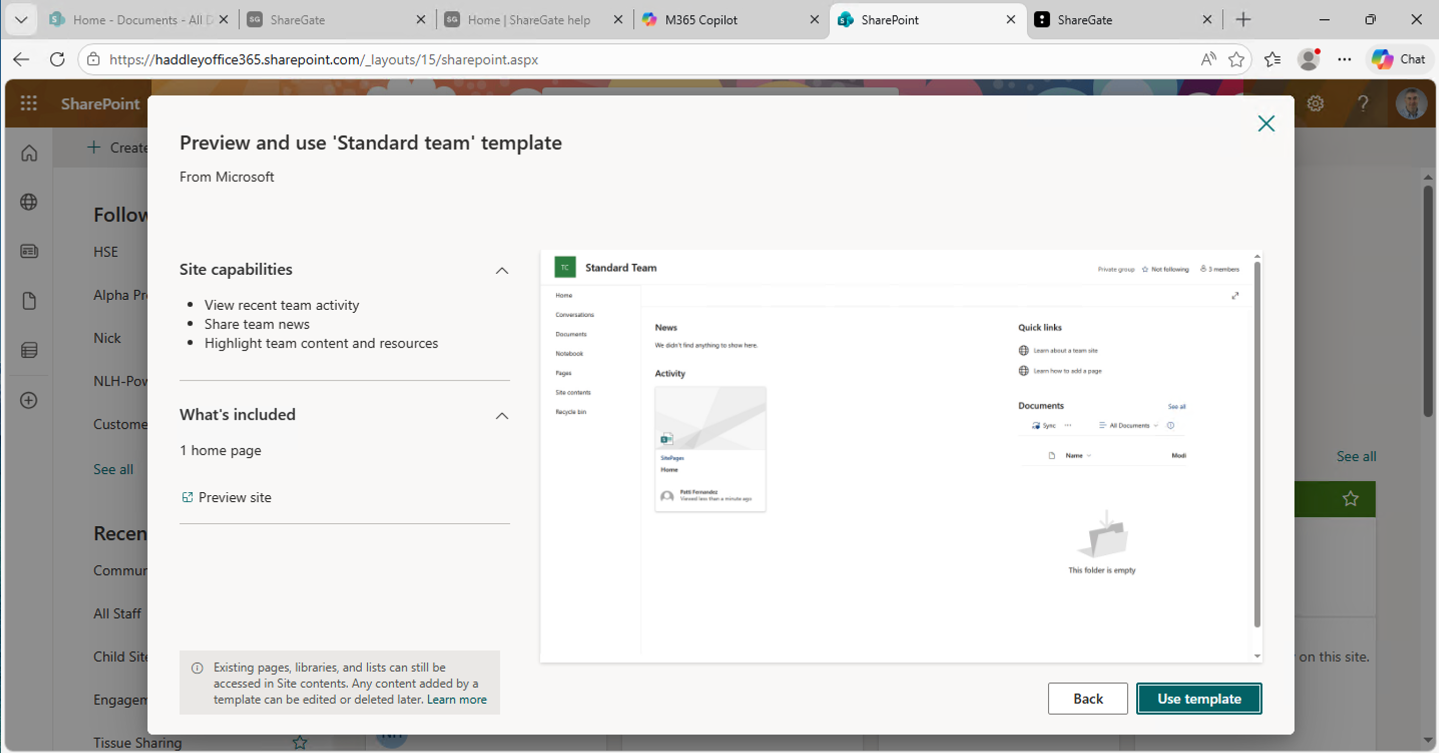Click the star on the green site card
Image resolution: width=1439 pixels, height=753 pixels.
point(1351,499)
